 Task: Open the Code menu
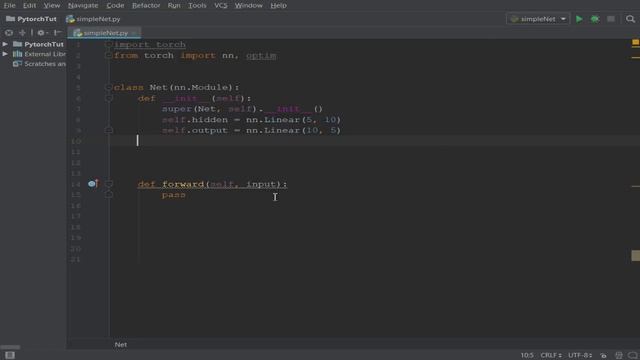(115, 5)
